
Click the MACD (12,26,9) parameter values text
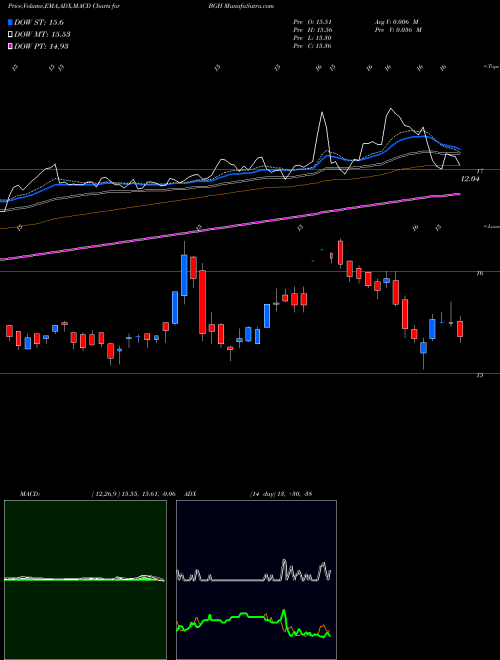[x=133, y=494]
